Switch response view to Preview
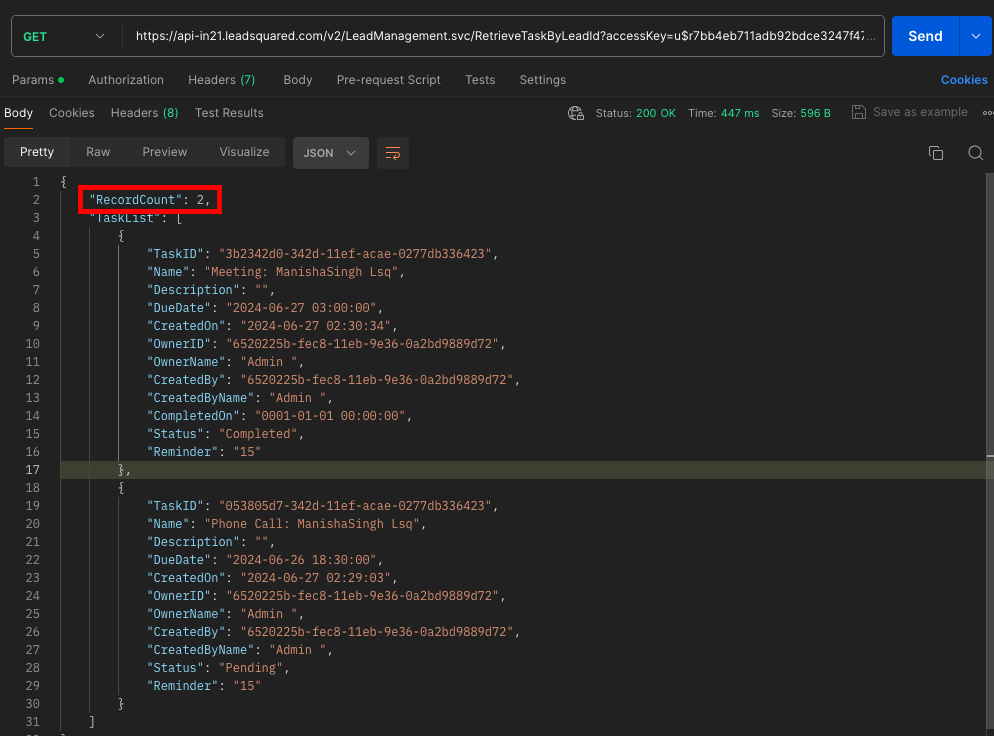994x736 pixels. (x=165, y=152)
